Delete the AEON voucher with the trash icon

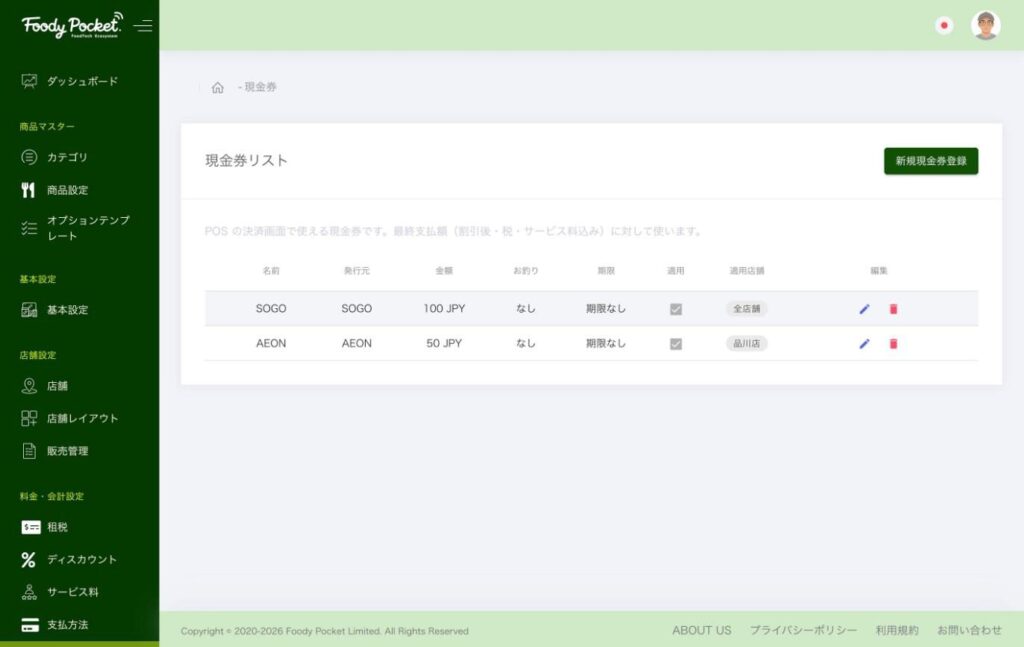[893, 343]
